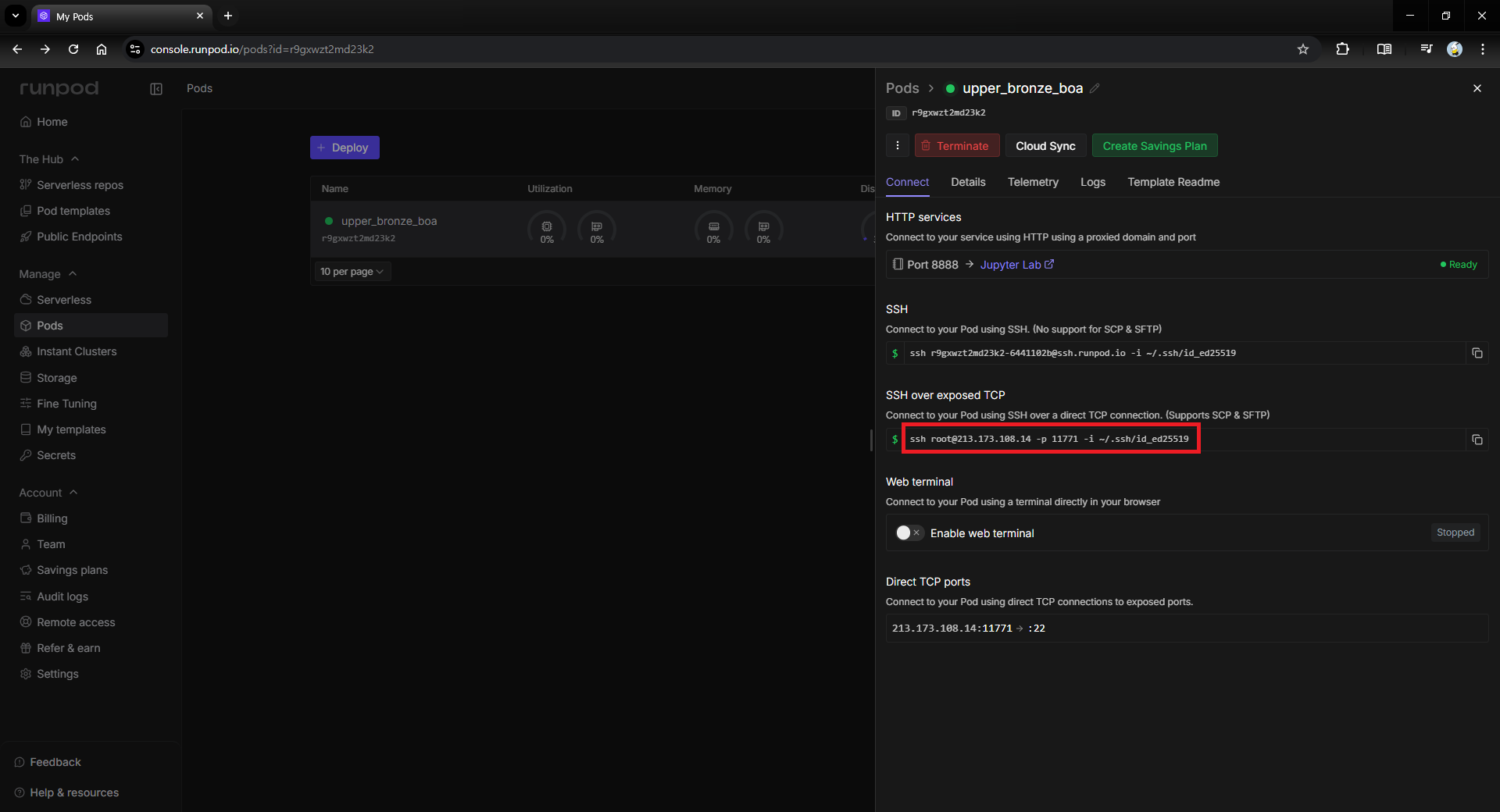Go to the browser home page
The height and width of the screenshot is (812, 1500).
(x=102, y=49)
